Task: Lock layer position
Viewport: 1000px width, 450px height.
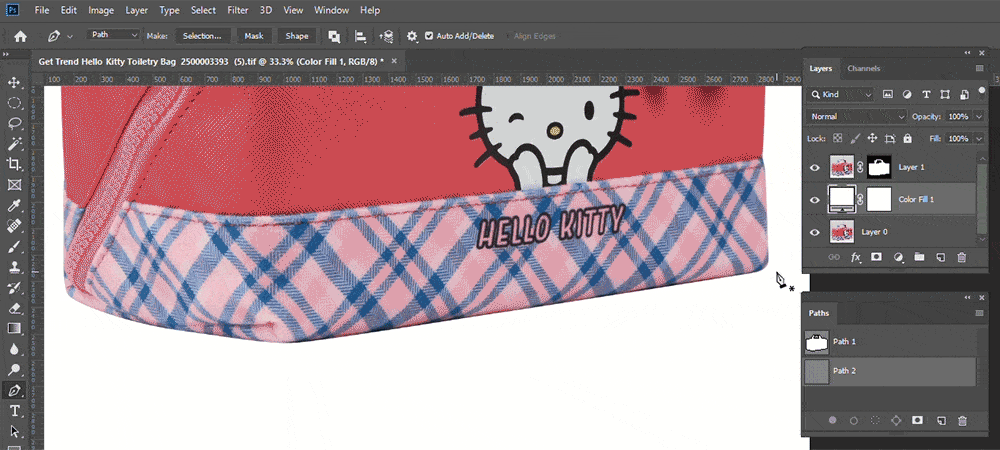Action: click(872, 138)
